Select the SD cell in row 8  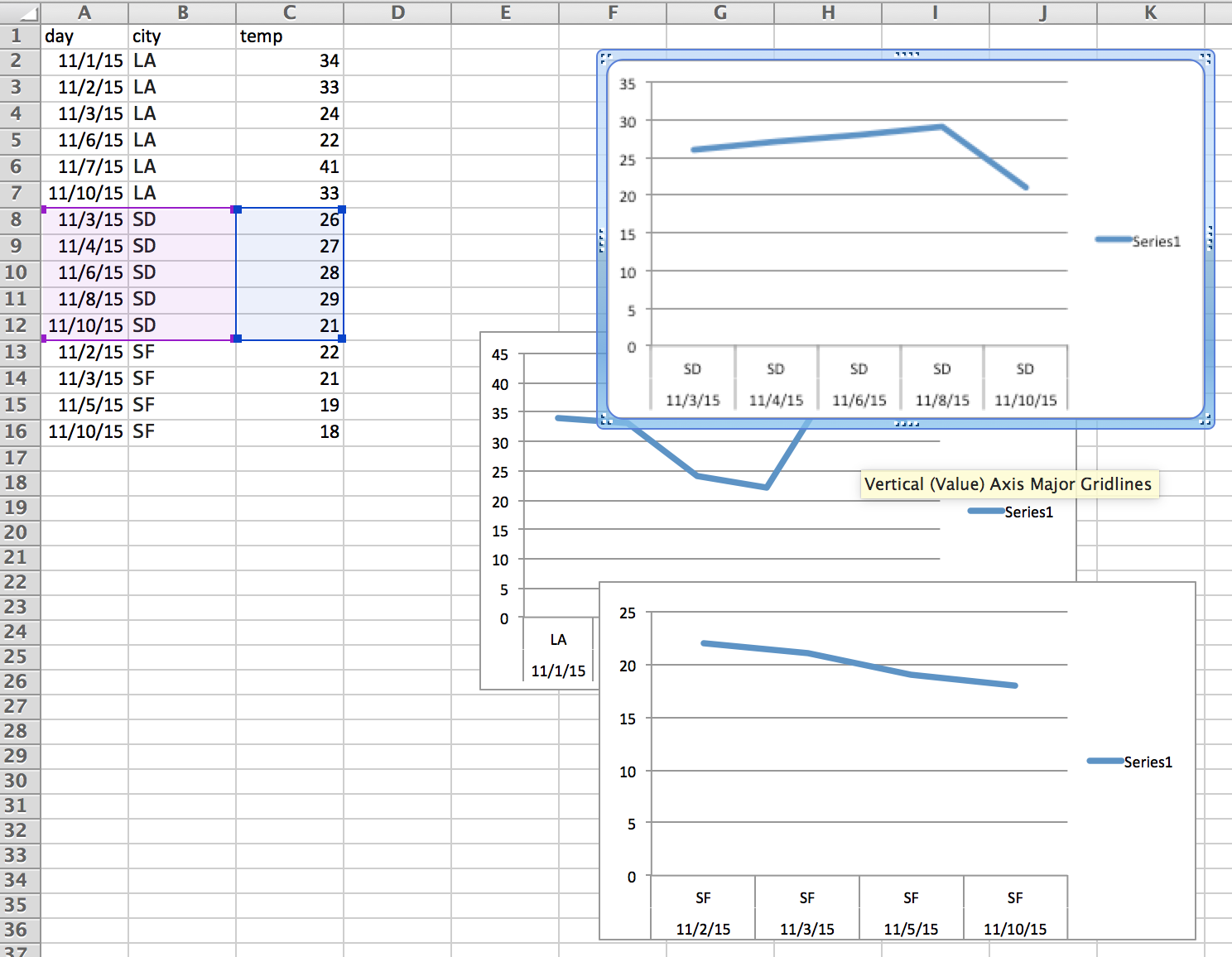182,220
